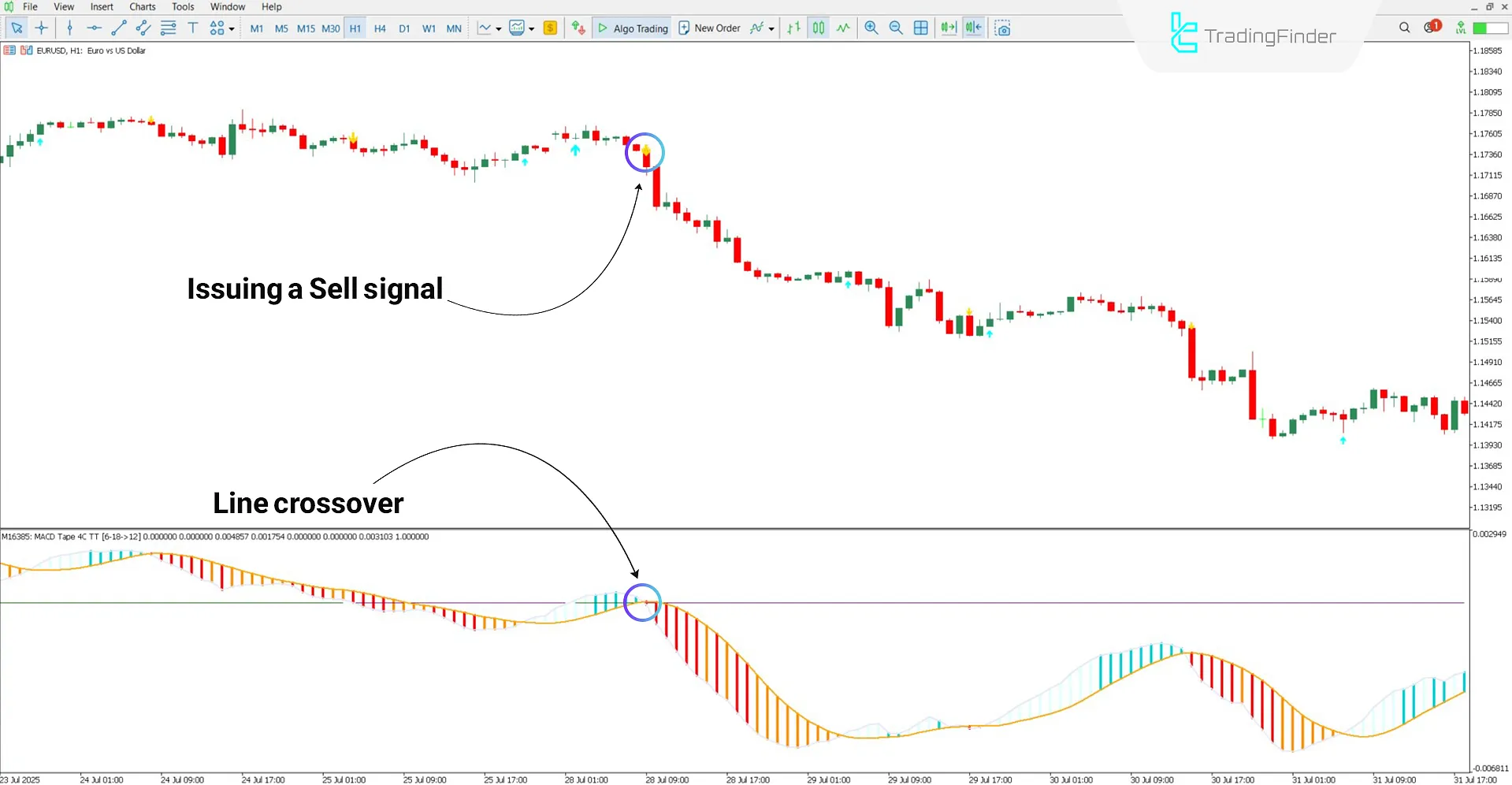Switch chart to Candlesticks mode

coord(818,28)
